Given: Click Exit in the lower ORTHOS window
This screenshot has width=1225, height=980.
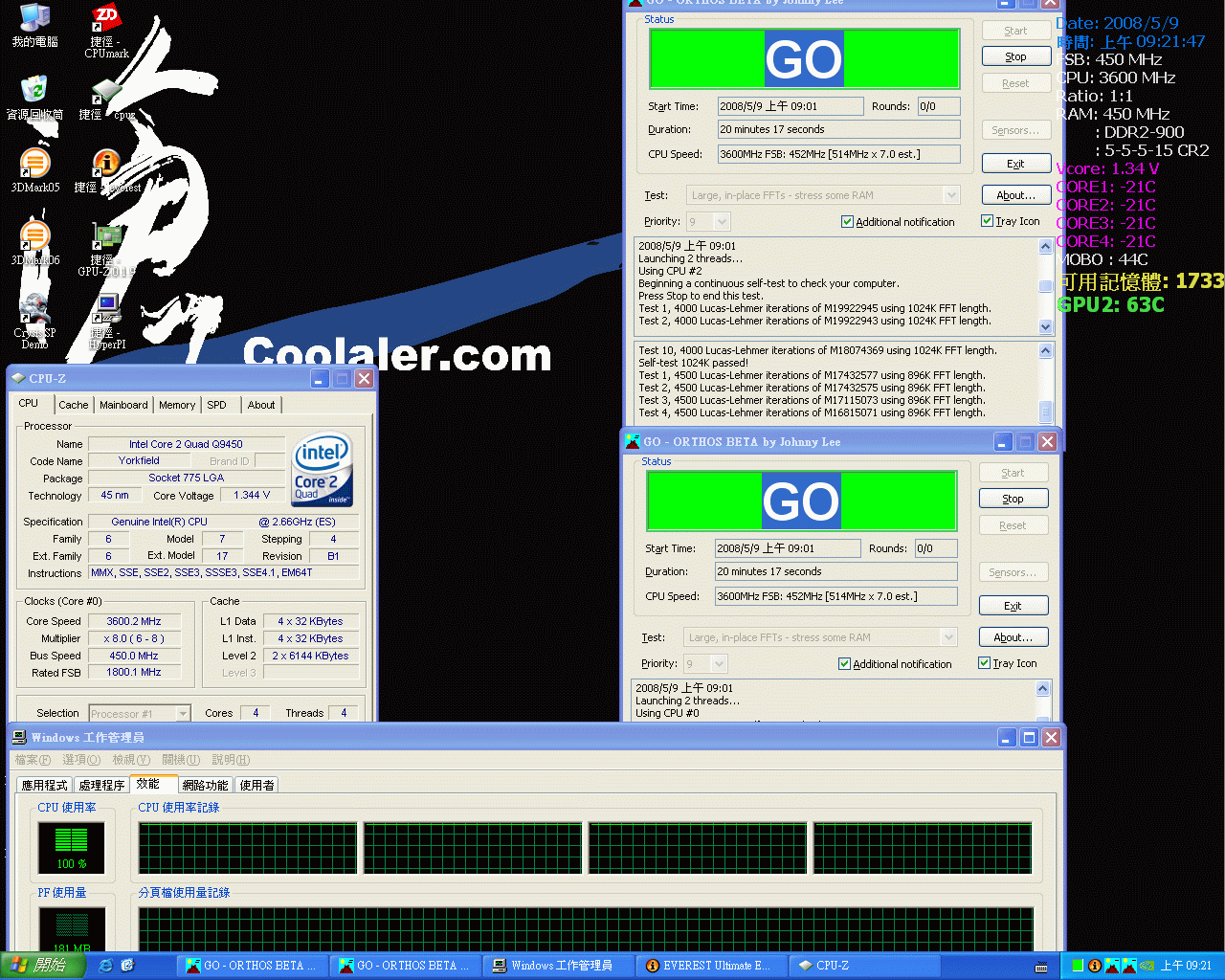Looking at the screenshot, I should click(x=1013, y=606).
